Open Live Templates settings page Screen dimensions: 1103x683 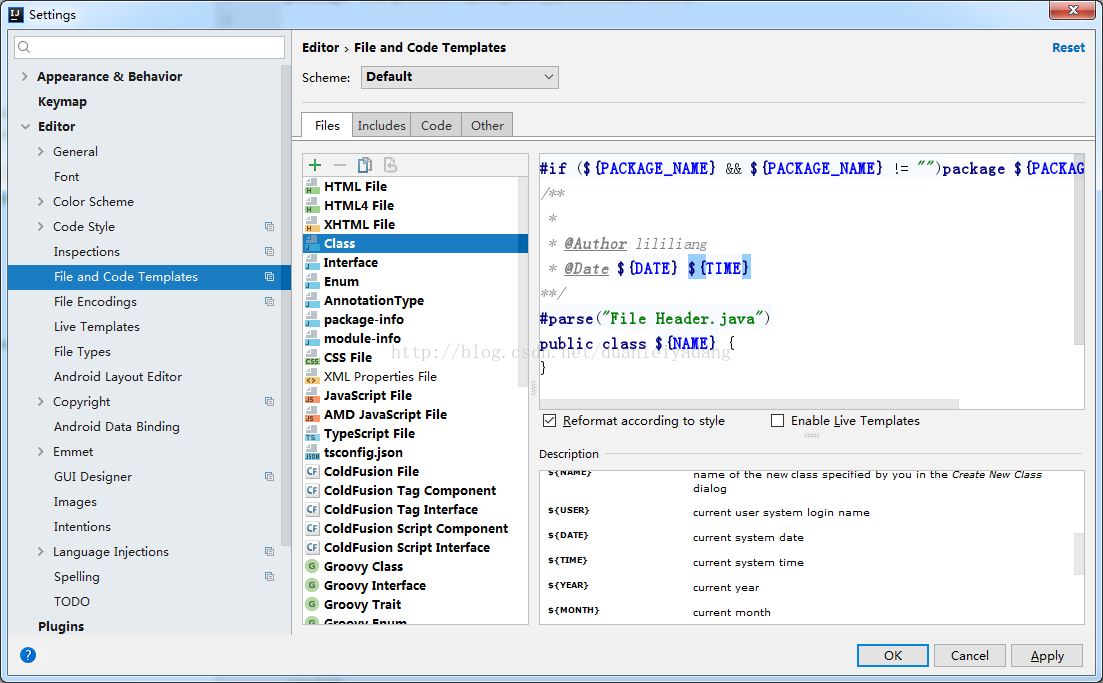click(96, 326)
